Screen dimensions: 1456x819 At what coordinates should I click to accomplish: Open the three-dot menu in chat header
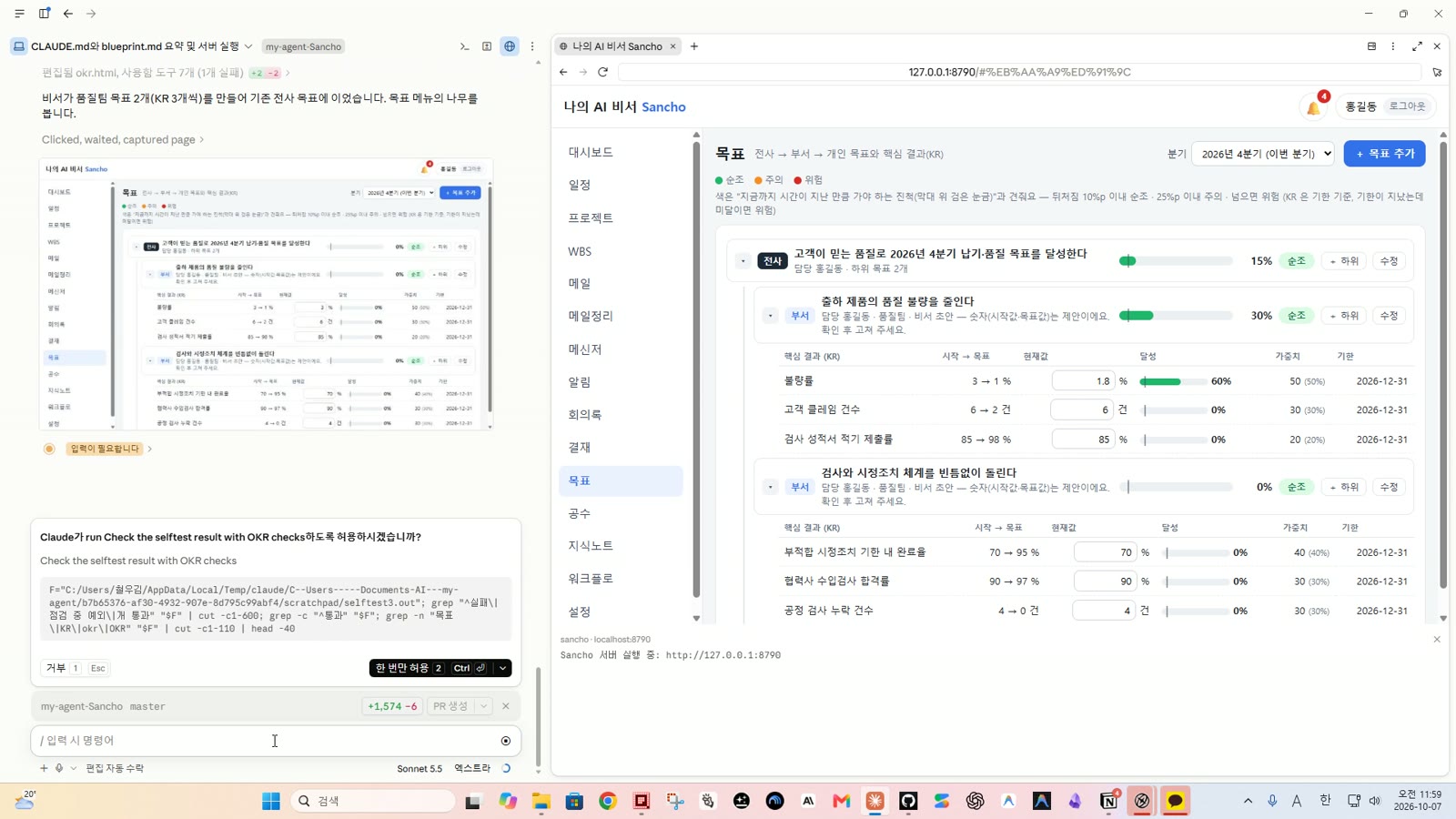pyautogui.click(x=532, y=46)
